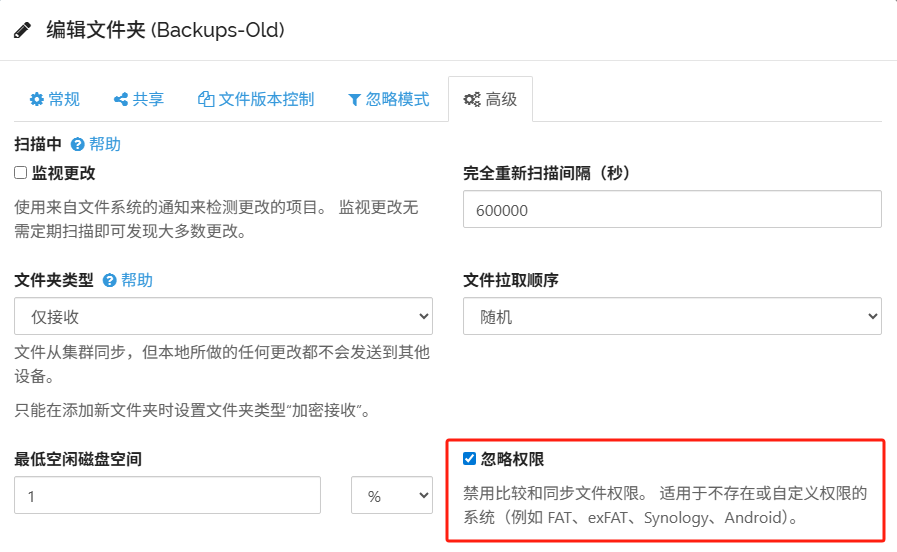Screen dimensions: 897x552
Task: Switch to the 忽略模式 tab
Action: (x=388, y=99)
